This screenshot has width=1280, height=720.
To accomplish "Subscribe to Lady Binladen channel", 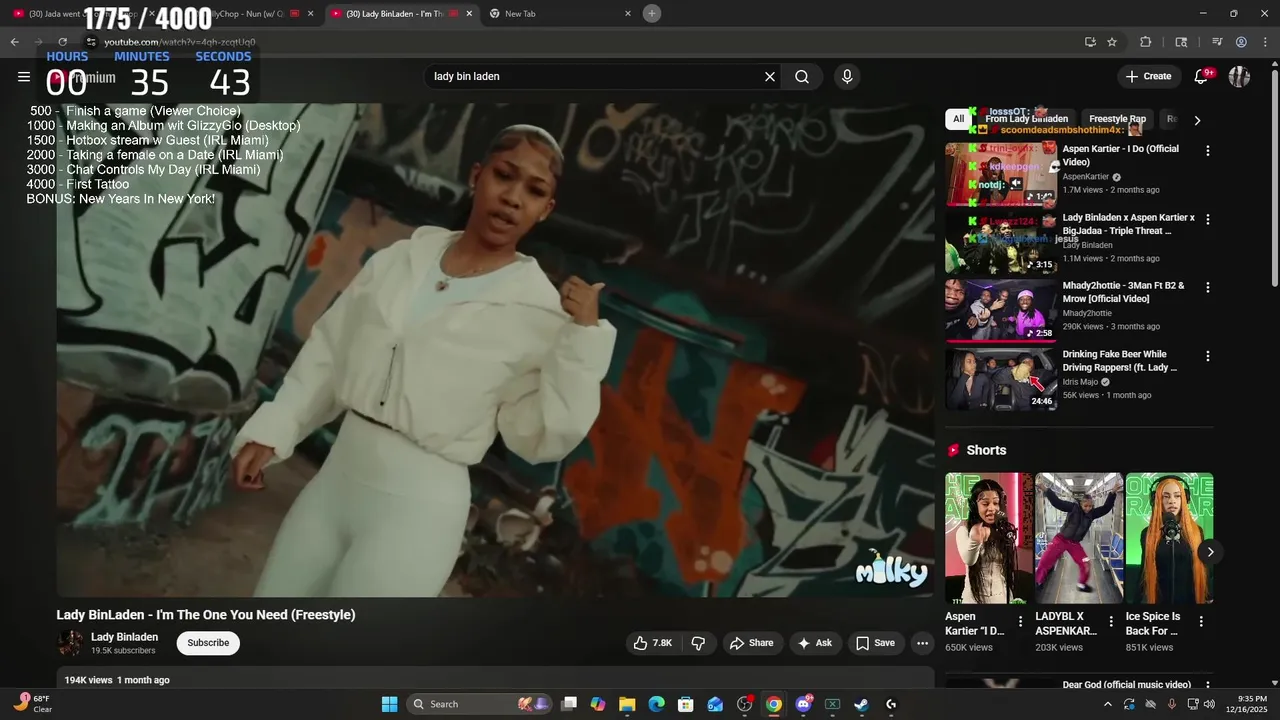I will point(208,643).
